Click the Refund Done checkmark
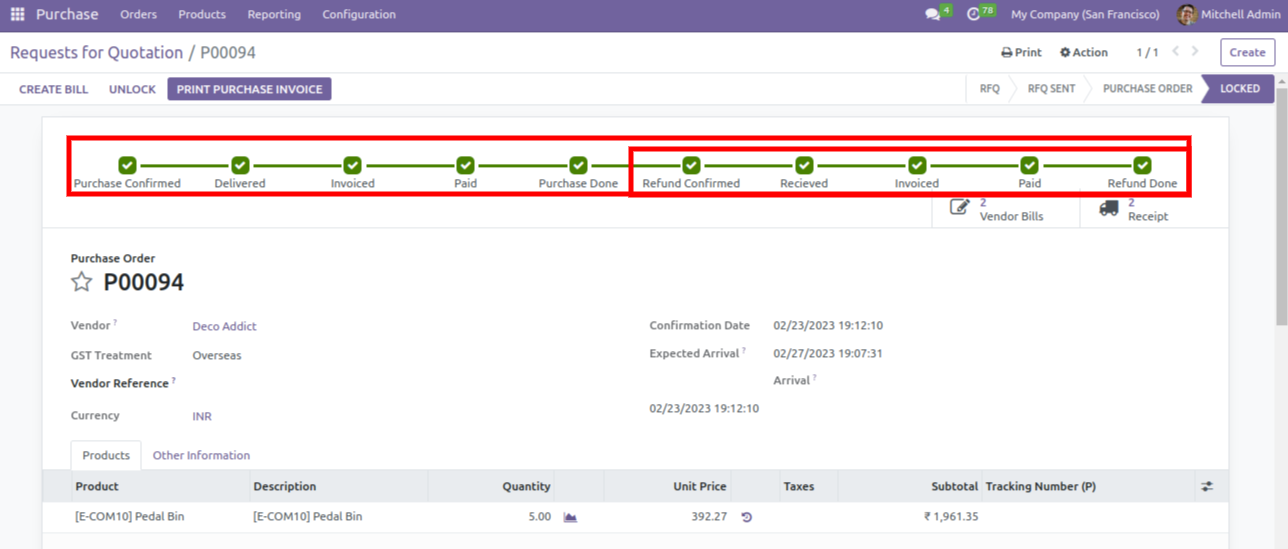Screen dimensions: 1288x549 1142,165
